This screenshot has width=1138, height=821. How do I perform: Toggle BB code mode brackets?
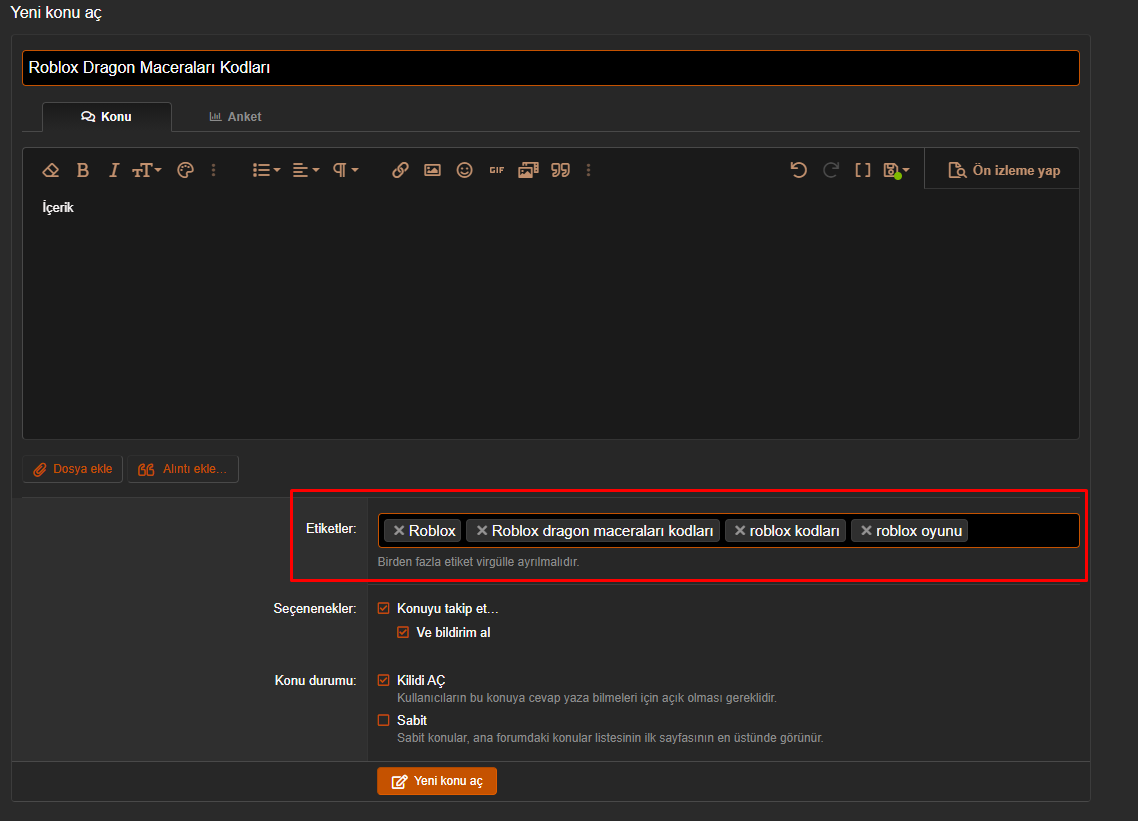(x=863, y=170)
